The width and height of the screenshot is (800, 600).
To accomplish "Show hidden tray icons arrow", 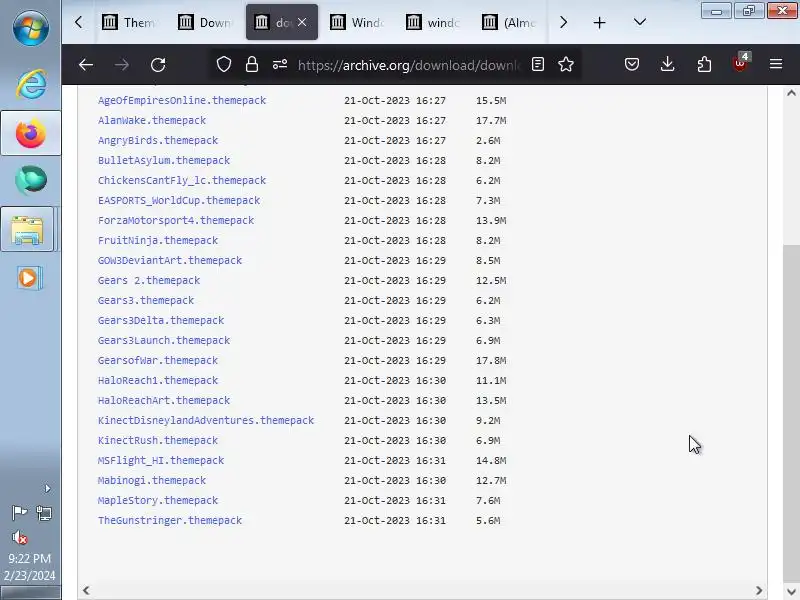I will [47, 489].
